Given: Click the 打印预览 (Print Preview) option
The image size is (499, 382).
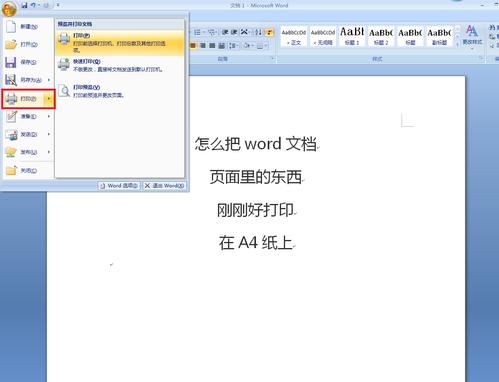Looking at the screenshot, I should [x=120, y=91].
